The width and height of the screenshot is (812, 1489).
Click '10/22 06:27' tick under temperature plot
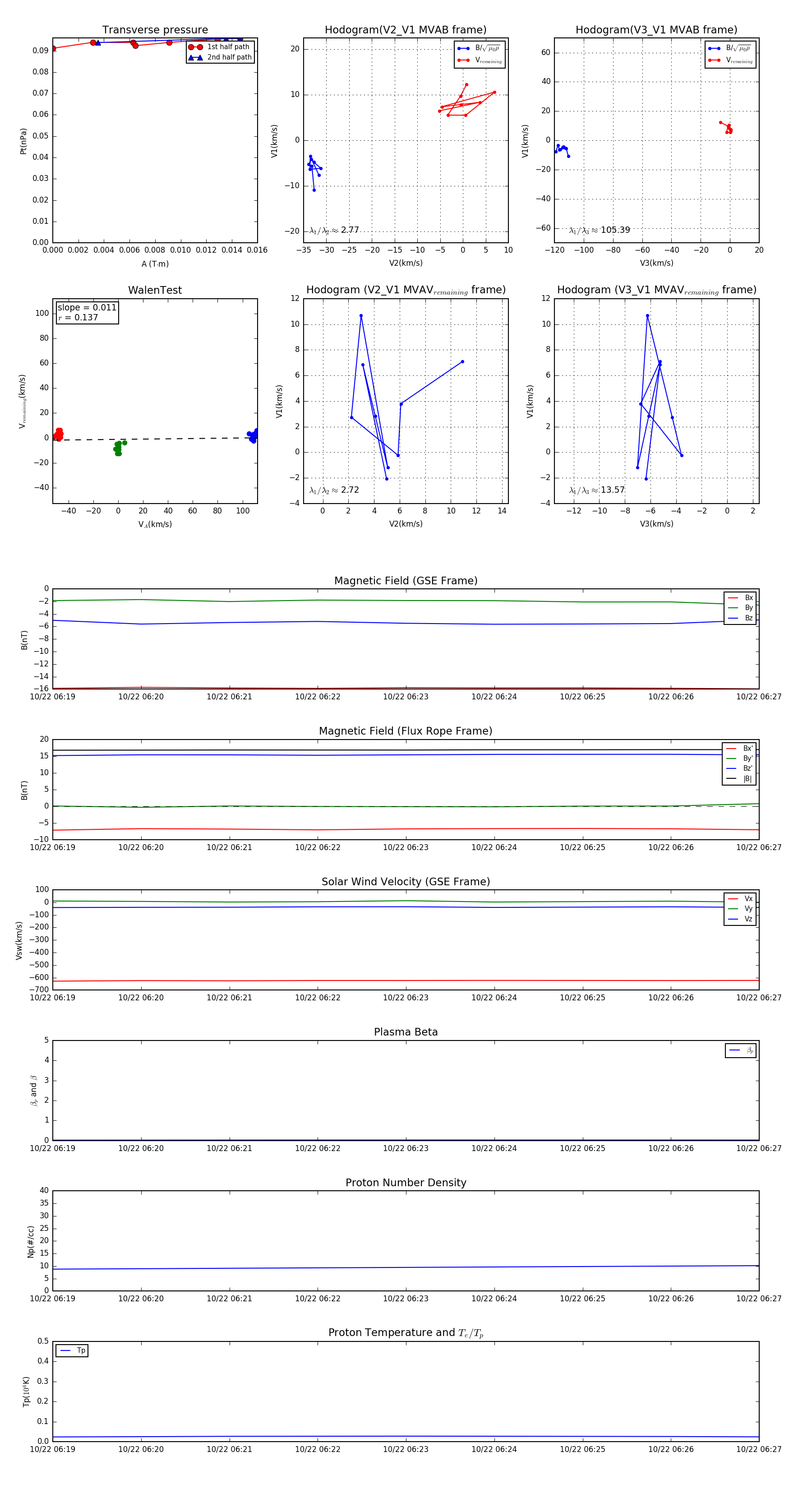759,1449
